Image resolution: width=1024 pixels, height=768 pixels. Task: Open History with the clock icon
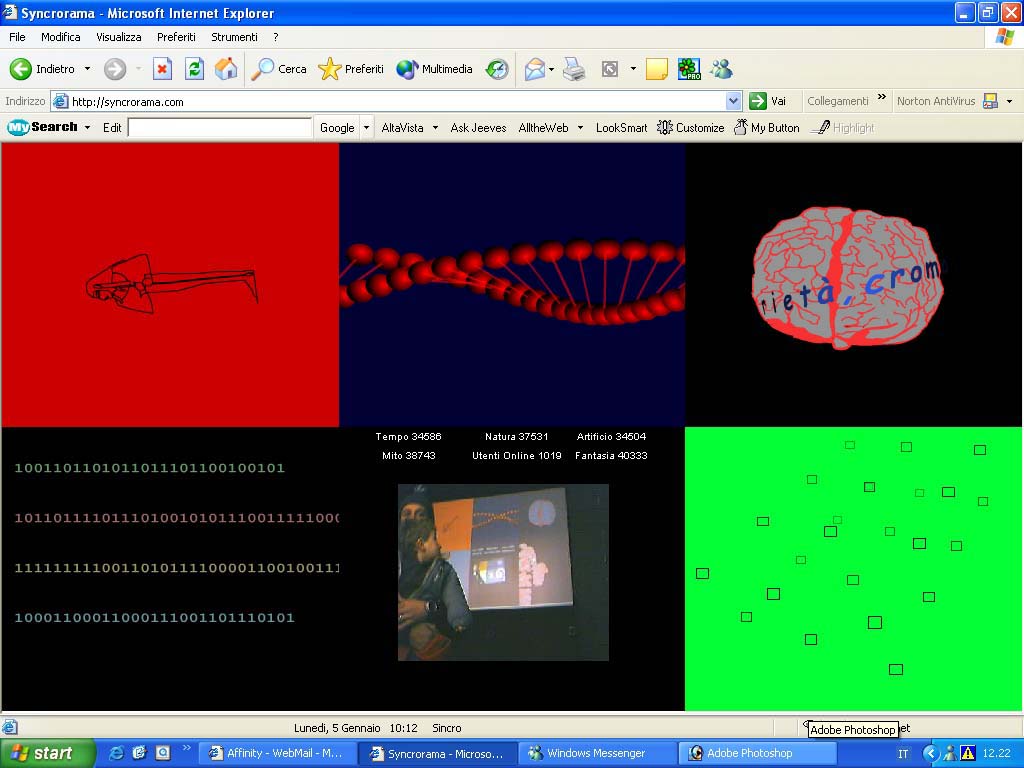tap(497, 69)
